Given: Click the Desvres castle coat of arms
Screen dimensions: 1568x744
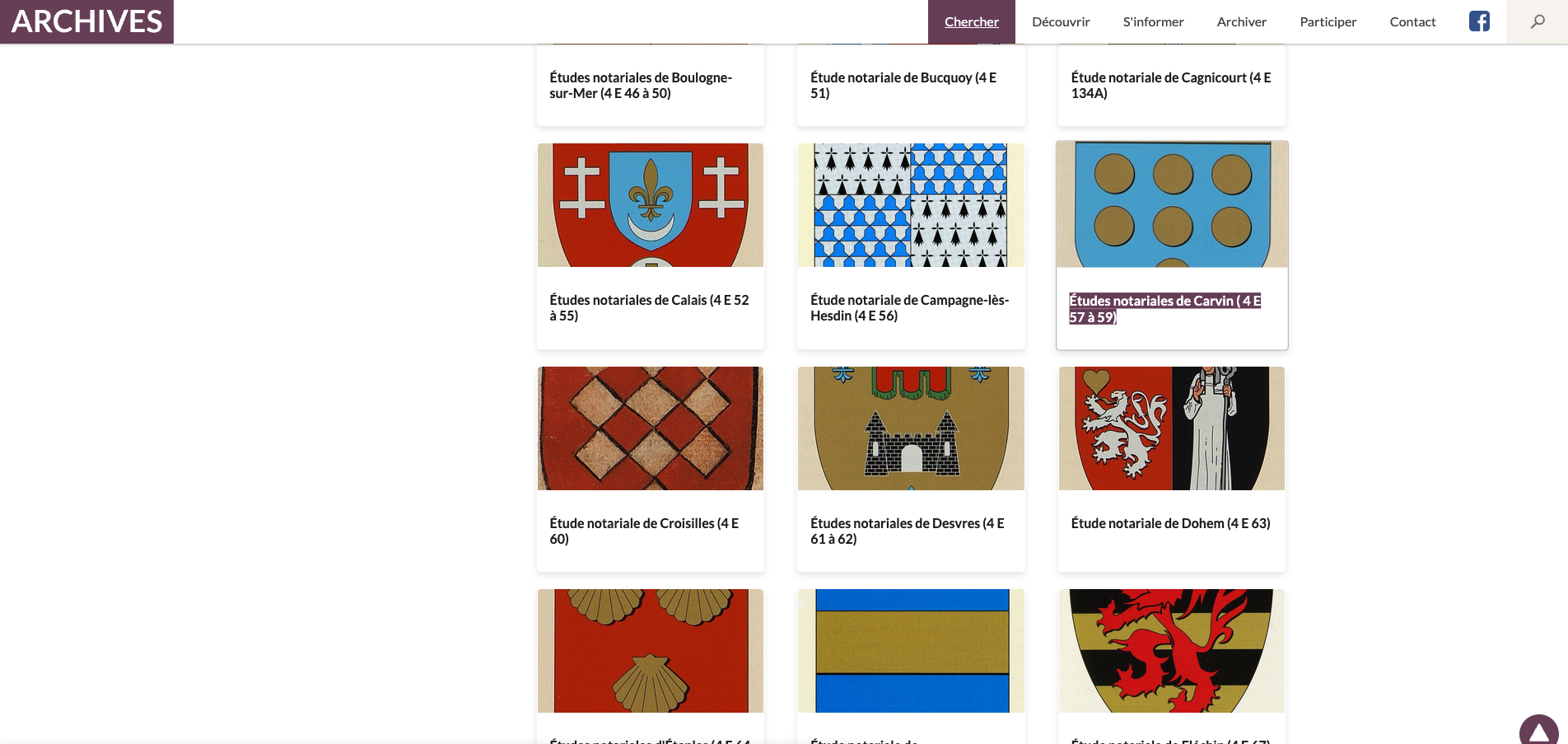Looking at the screenshot, I should tap(911, 428).
